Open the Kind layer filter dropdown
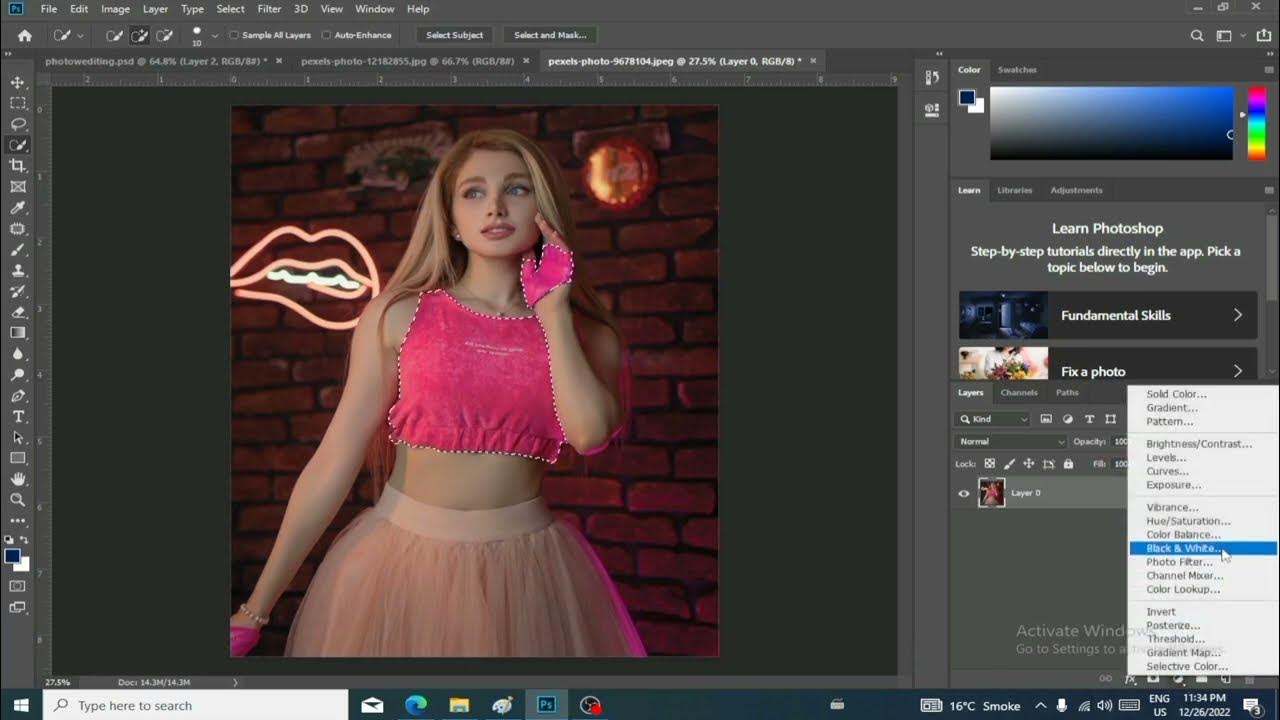 click(993, 419)
